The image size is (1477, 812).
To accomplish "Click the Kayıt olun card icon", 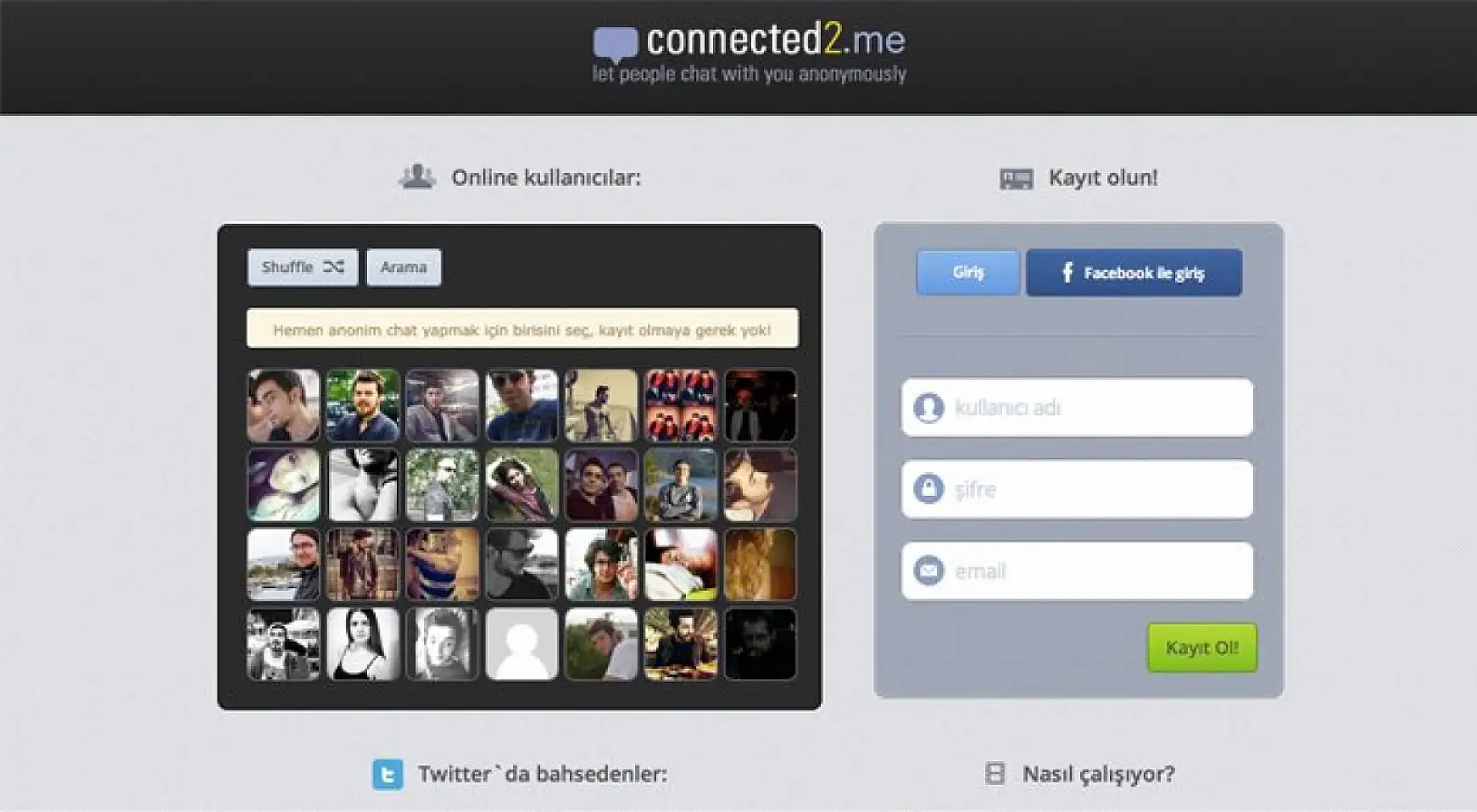I will (x=1016, y=179).
